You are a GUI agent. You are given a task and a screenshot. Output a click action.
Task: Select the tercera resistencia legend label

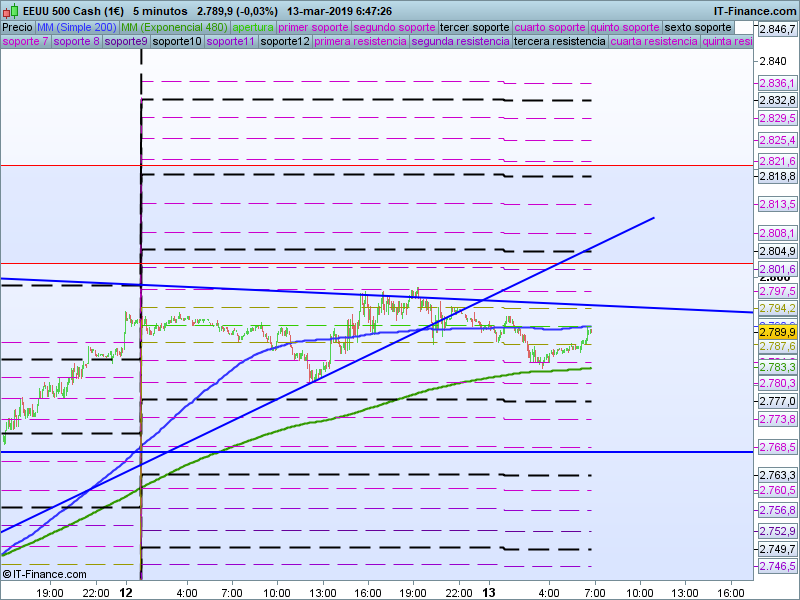click(x=560, y=41)
